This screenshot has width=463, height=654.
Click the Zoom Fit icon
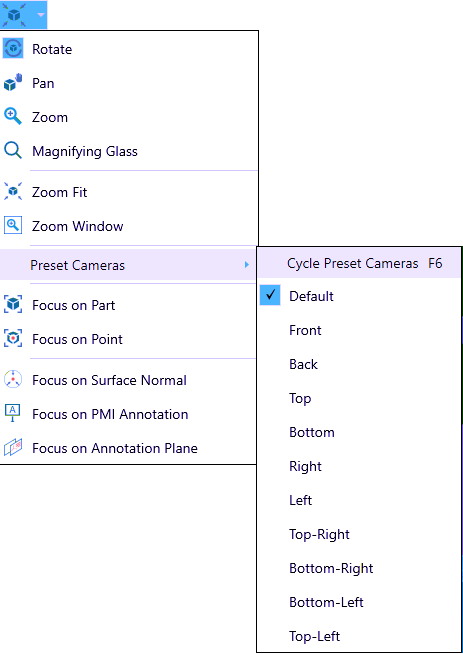click(x=13, y=192)
